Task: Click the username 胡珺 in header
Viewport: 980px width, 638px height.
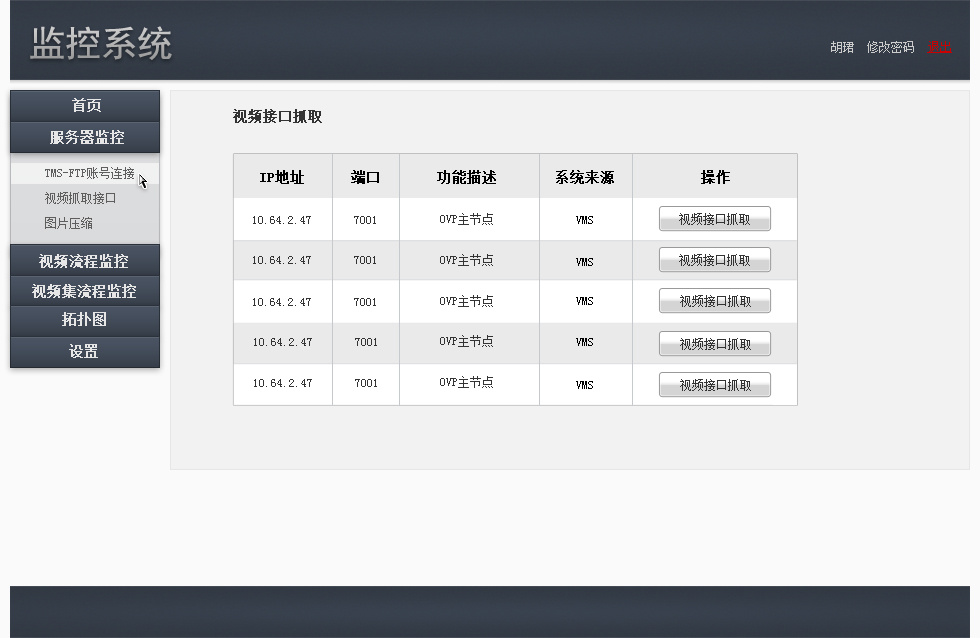Action: point(842,47)
